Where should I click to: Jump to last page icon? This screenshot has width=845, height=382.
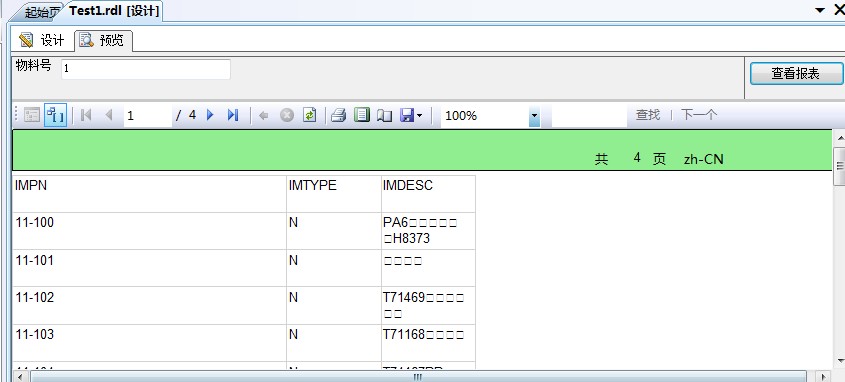click(x=233, y=115)
